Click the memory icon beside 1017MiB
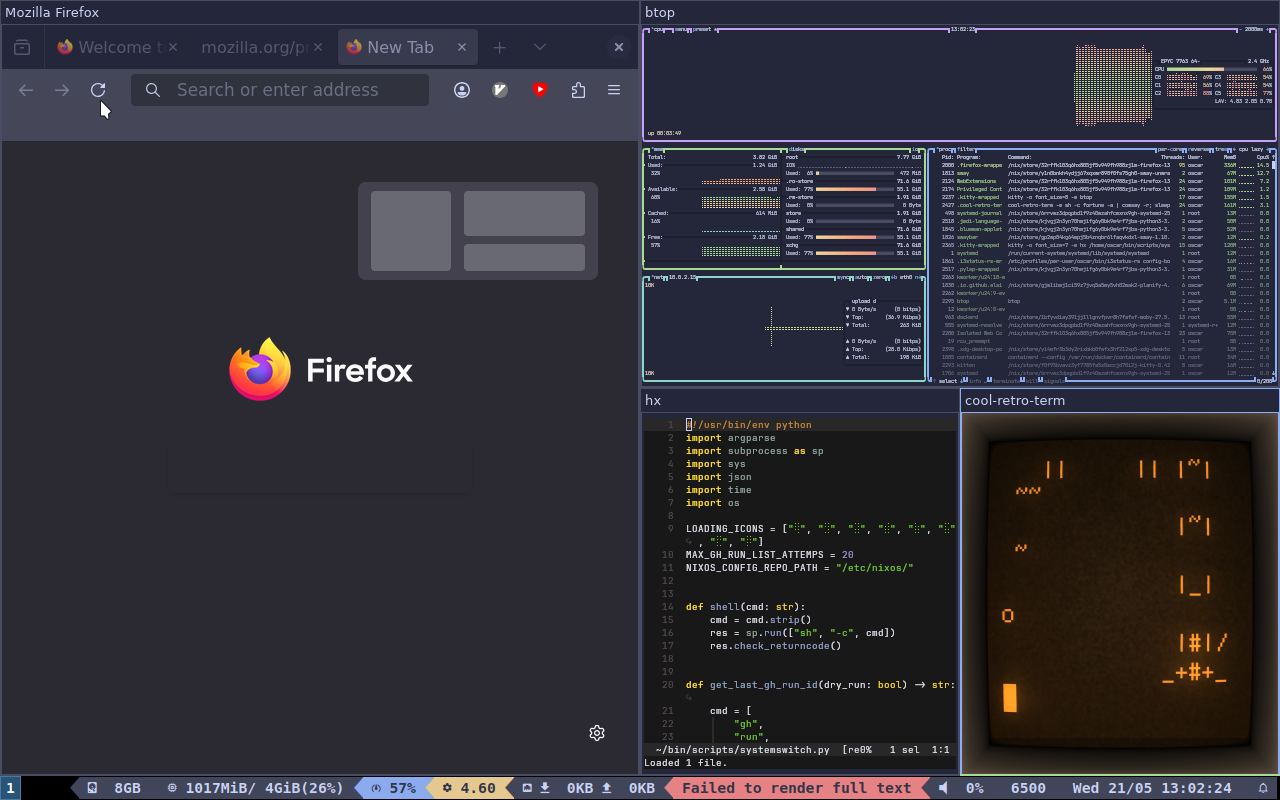This screenshot has width=1280, height=800. coord(172,788)
